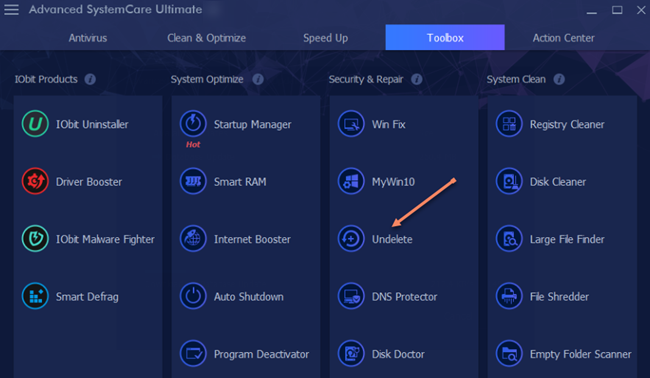Click the IObit Malware Fighter label
This screenshot has width=650, height=378.
click(105, 239)
